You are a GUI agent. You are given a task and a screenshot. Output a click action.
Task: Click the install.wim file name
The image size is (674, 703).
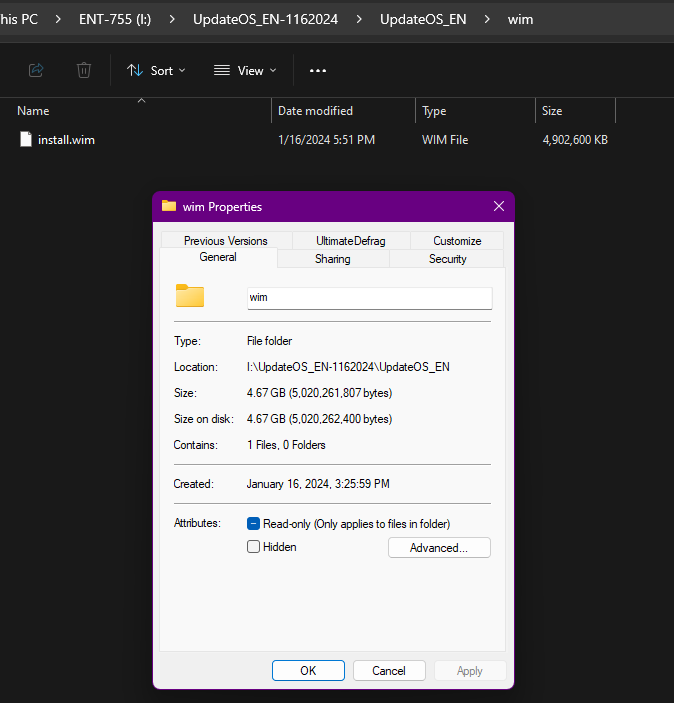66,140
